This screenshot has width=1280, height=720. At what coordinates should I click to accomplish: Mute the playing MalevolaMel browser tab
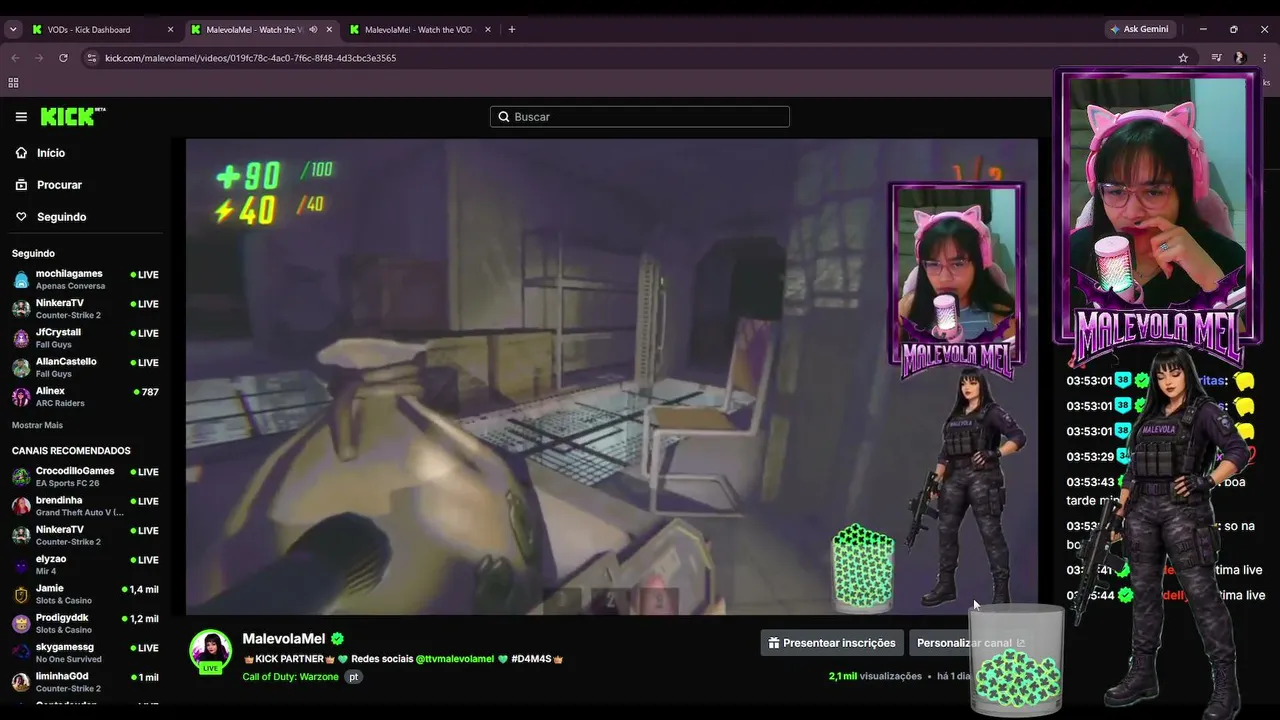click(x=313, y=30)
